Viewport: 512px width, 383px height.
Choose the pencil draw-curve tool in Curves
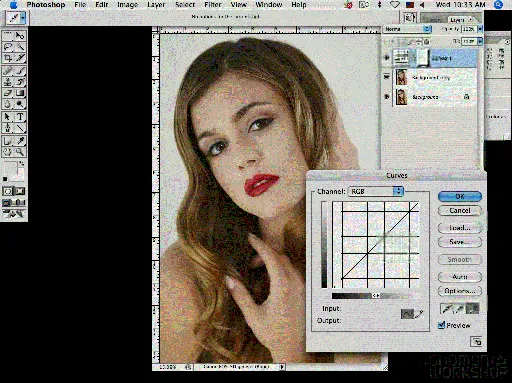click(420, 314)
